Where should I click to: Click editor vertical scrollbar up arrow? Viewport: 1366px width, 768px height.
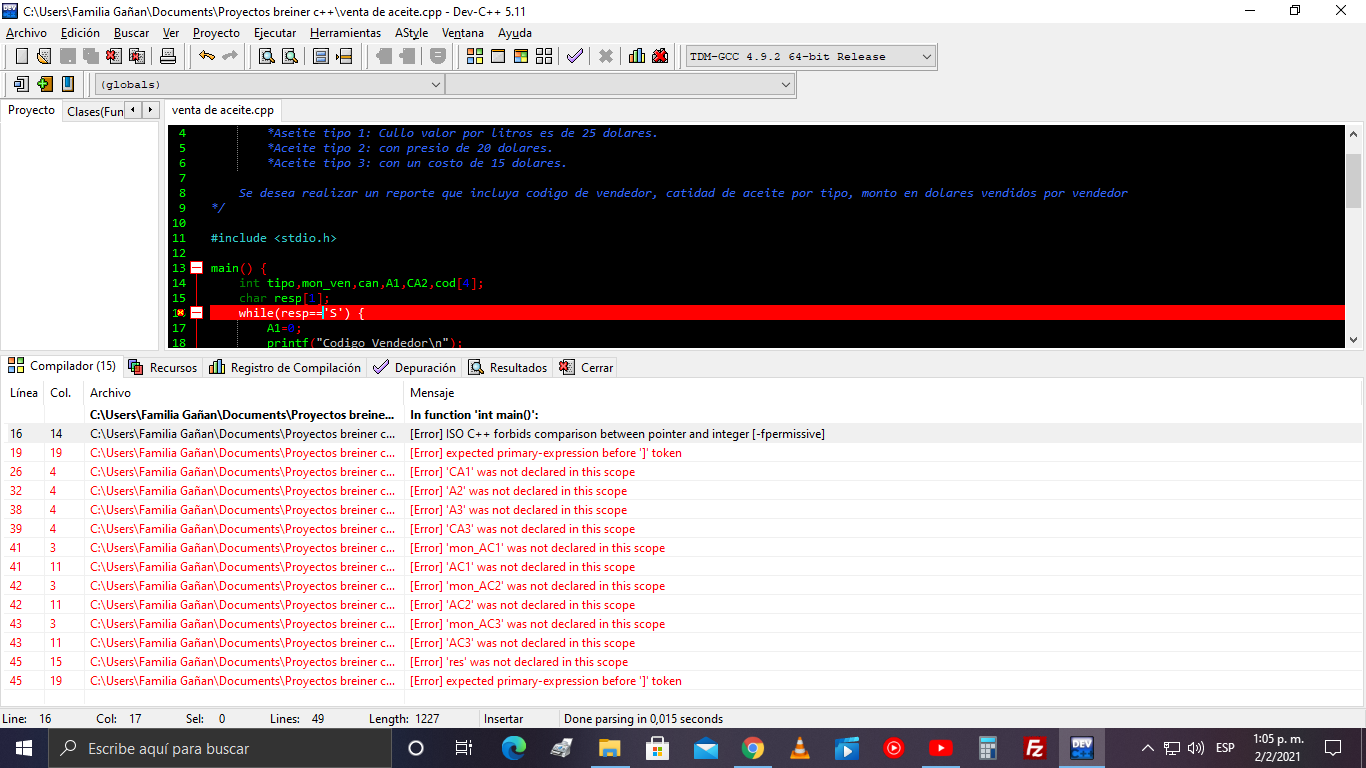click(x=1354, y=133)
